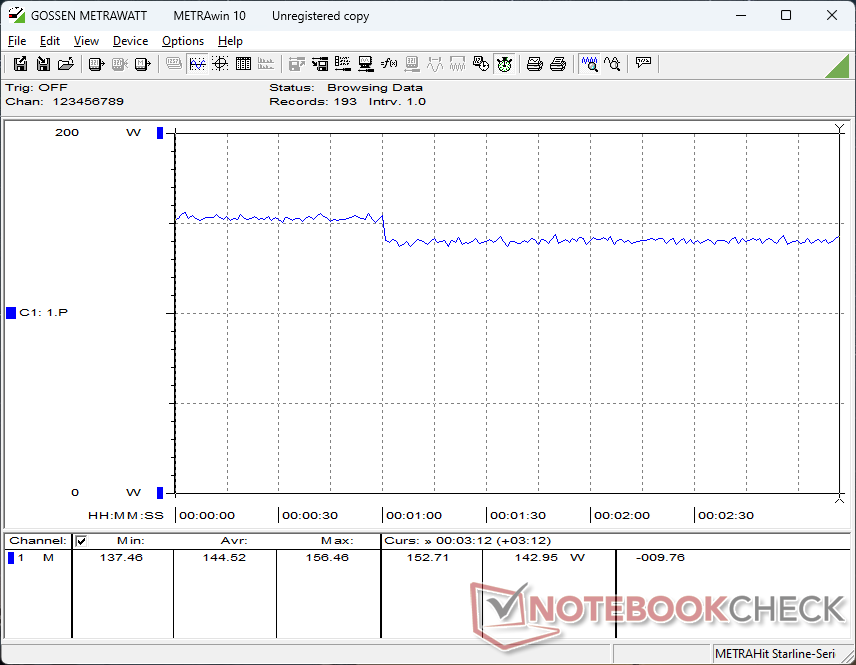Viewport: 856px width, 665px height.
Task: Click the cursor value 142.95 W
Action: [x=550, y=557]
